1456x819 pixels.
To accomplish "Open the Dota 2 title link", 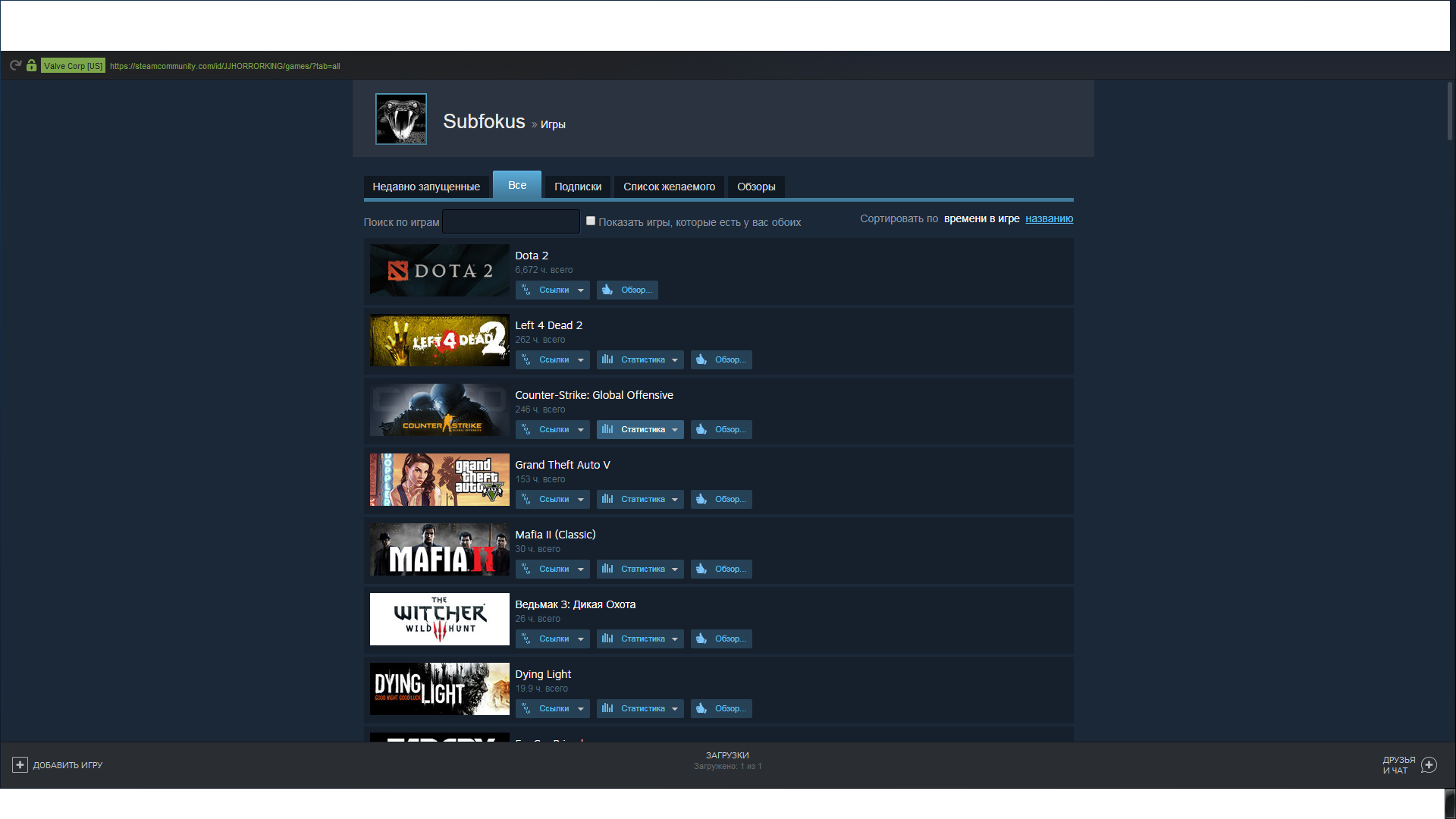I will pyautogui.click(x=532, y=256).
